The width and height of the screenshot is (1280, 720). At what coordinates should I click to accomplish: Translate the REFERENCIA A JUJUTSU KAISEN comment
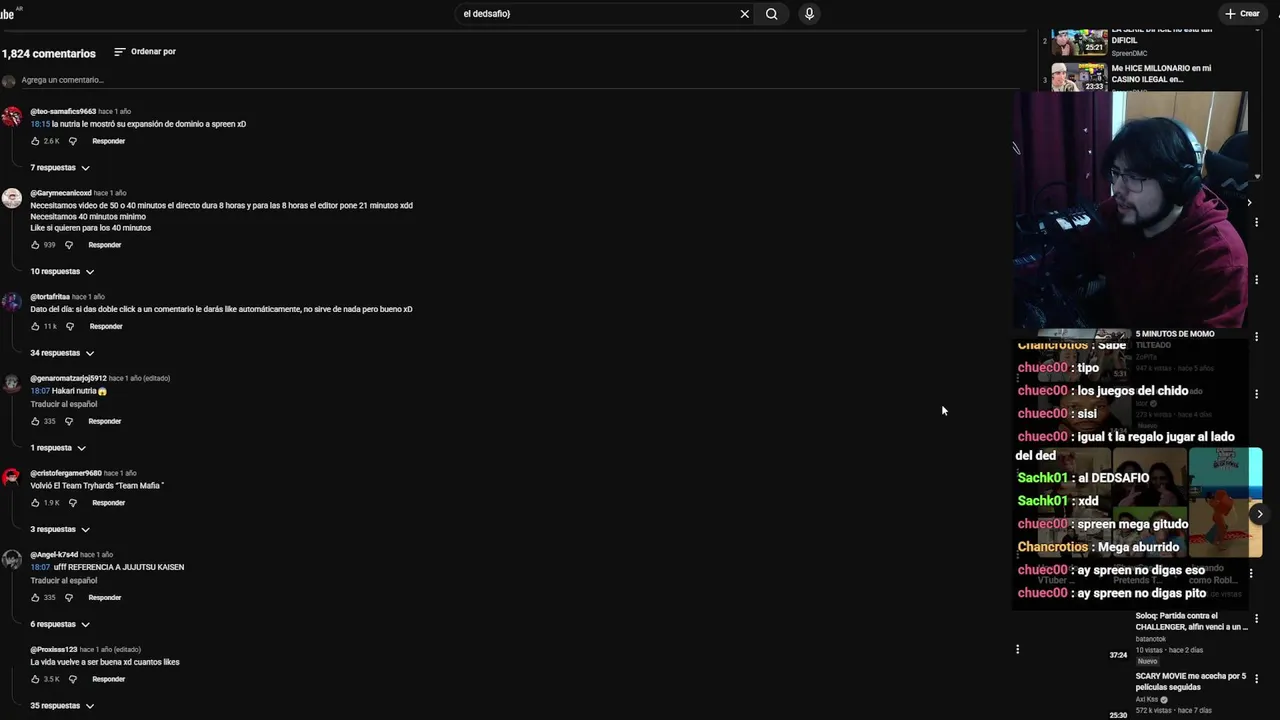pos(64,581)
